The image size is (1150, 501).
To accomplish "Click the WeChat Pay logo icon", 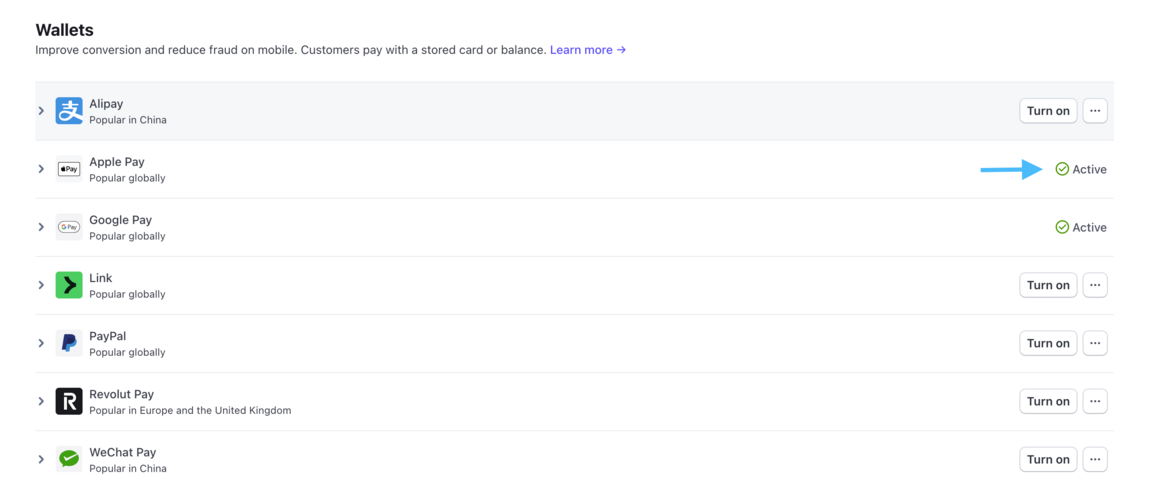I will (69, 459).
